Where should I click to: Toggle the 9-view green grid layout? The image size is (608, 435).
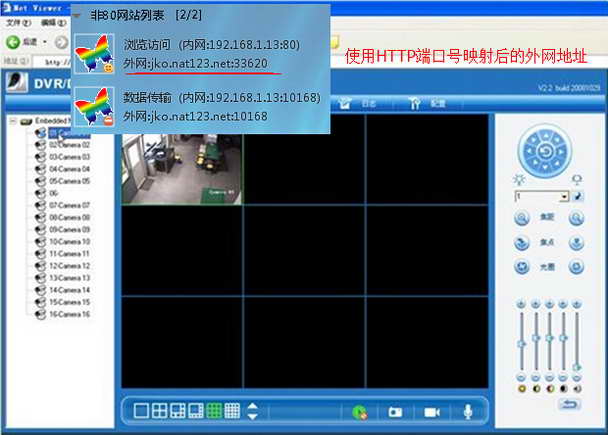click(214, 410)
